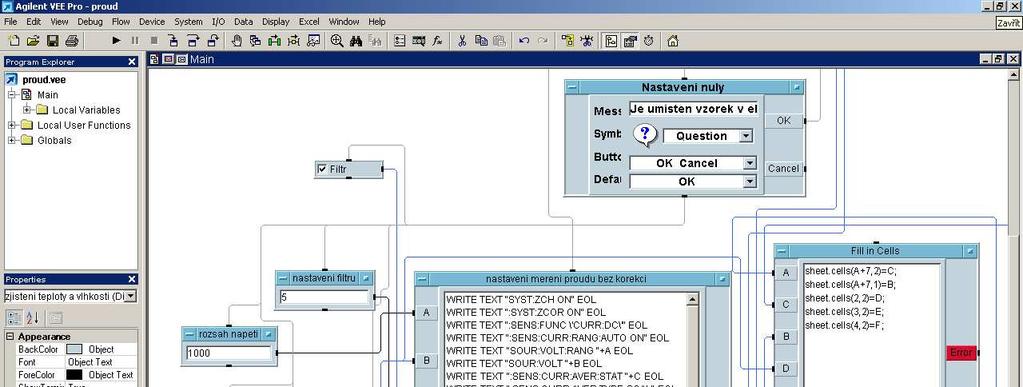The image size is (1023, 387).
Task: Click the Undo arrow icon
Action: click(524, 41)
